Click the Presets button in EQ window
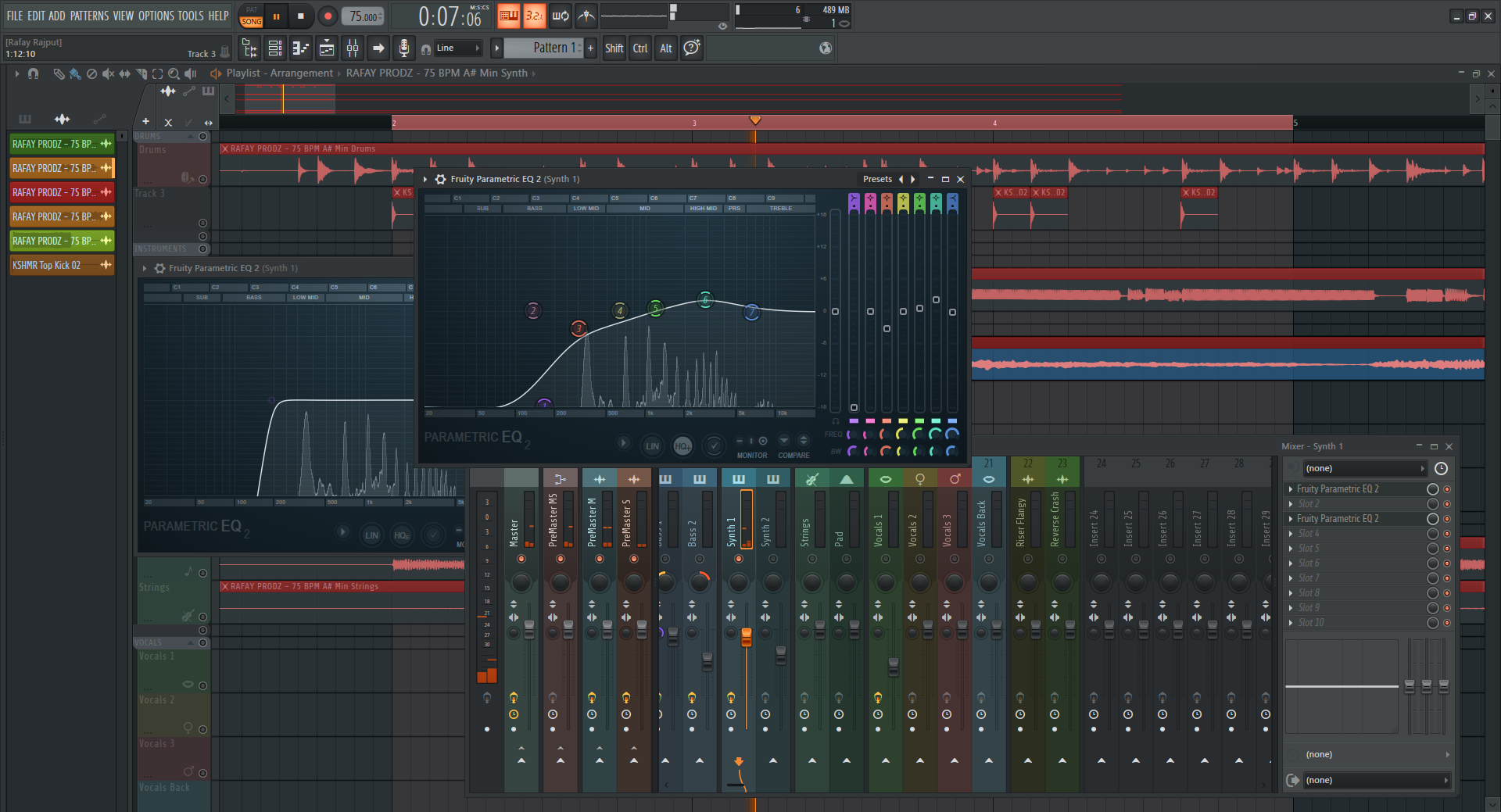The width and height of the screenshot is (1501, 812). tap(877, 179)
